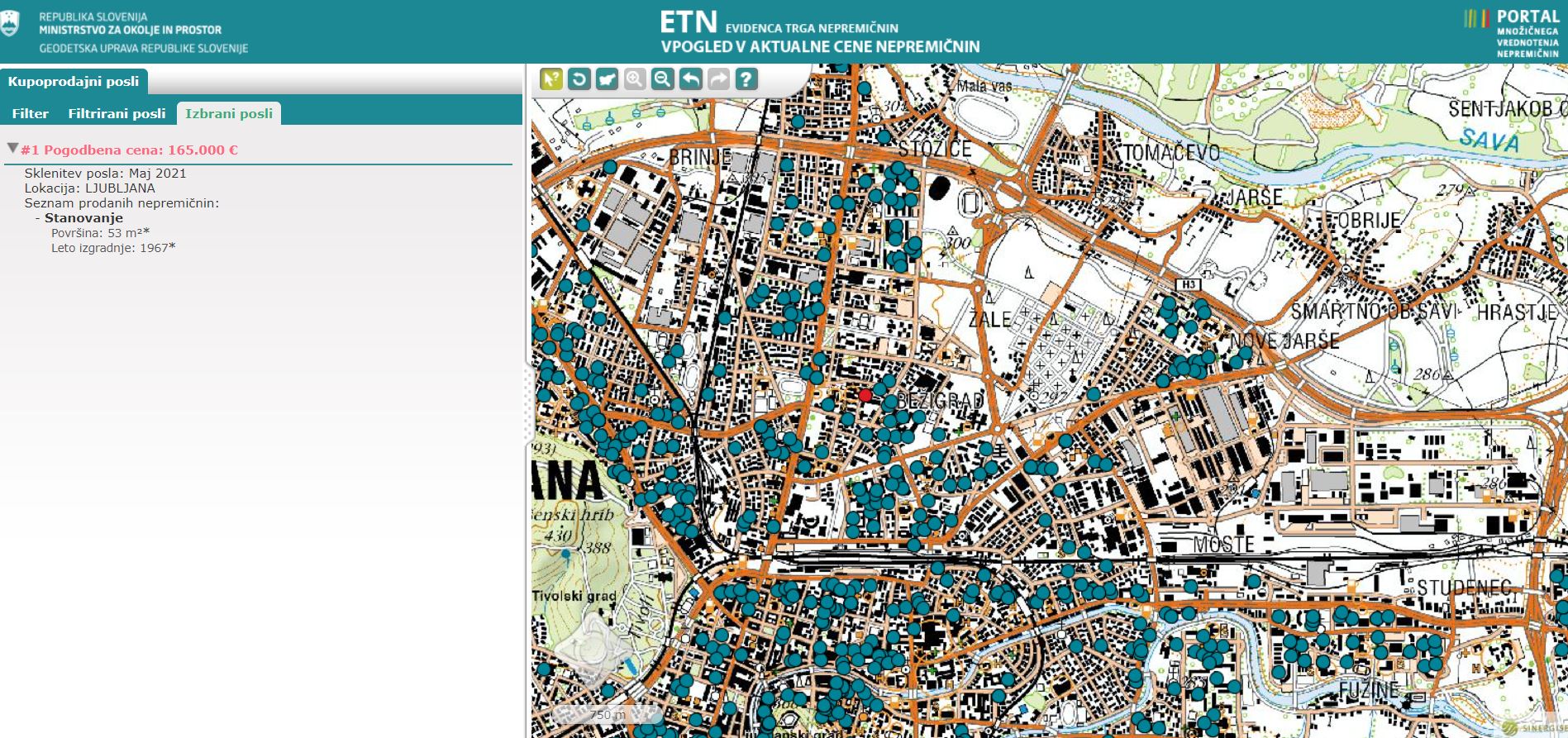
Task: Switch to the Filter tab
Action: (x=30, y=114)
